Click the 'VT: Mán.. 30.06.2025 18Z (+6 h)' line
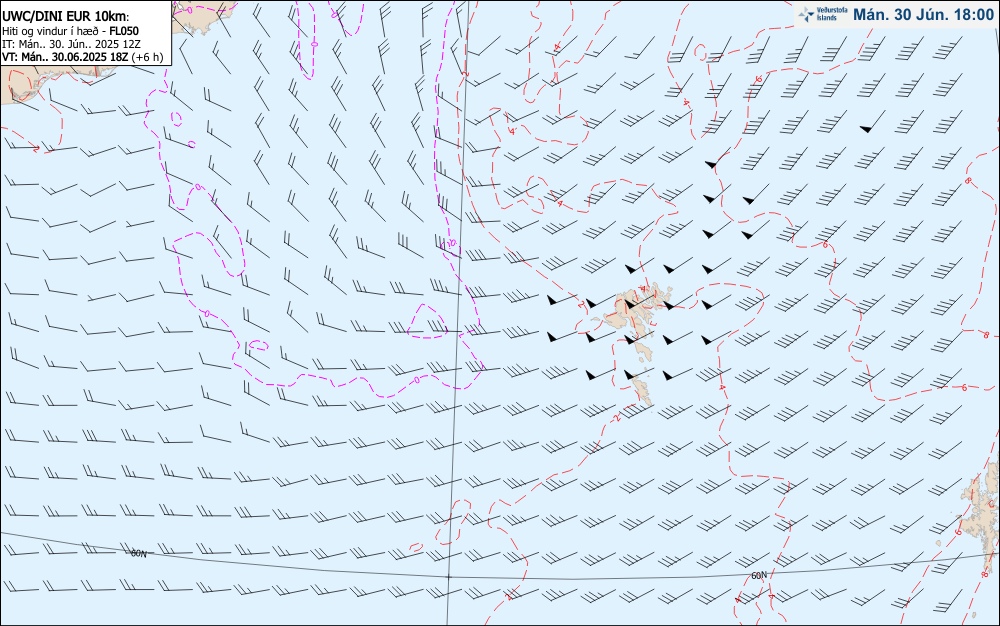The height and width of the screenshot is (626, 1000). (83, 57)
